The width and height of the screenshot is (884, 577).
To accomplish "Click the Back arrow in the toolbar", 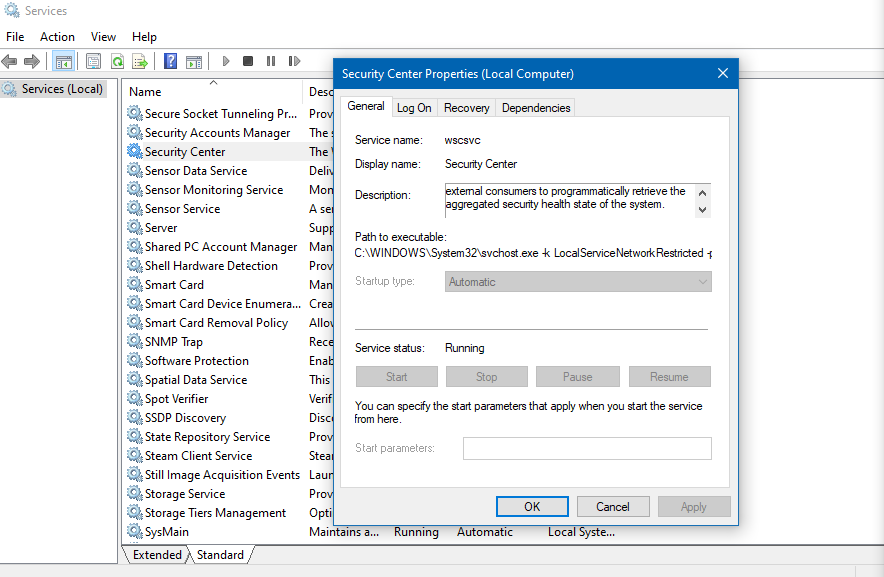I will (10, 61).
